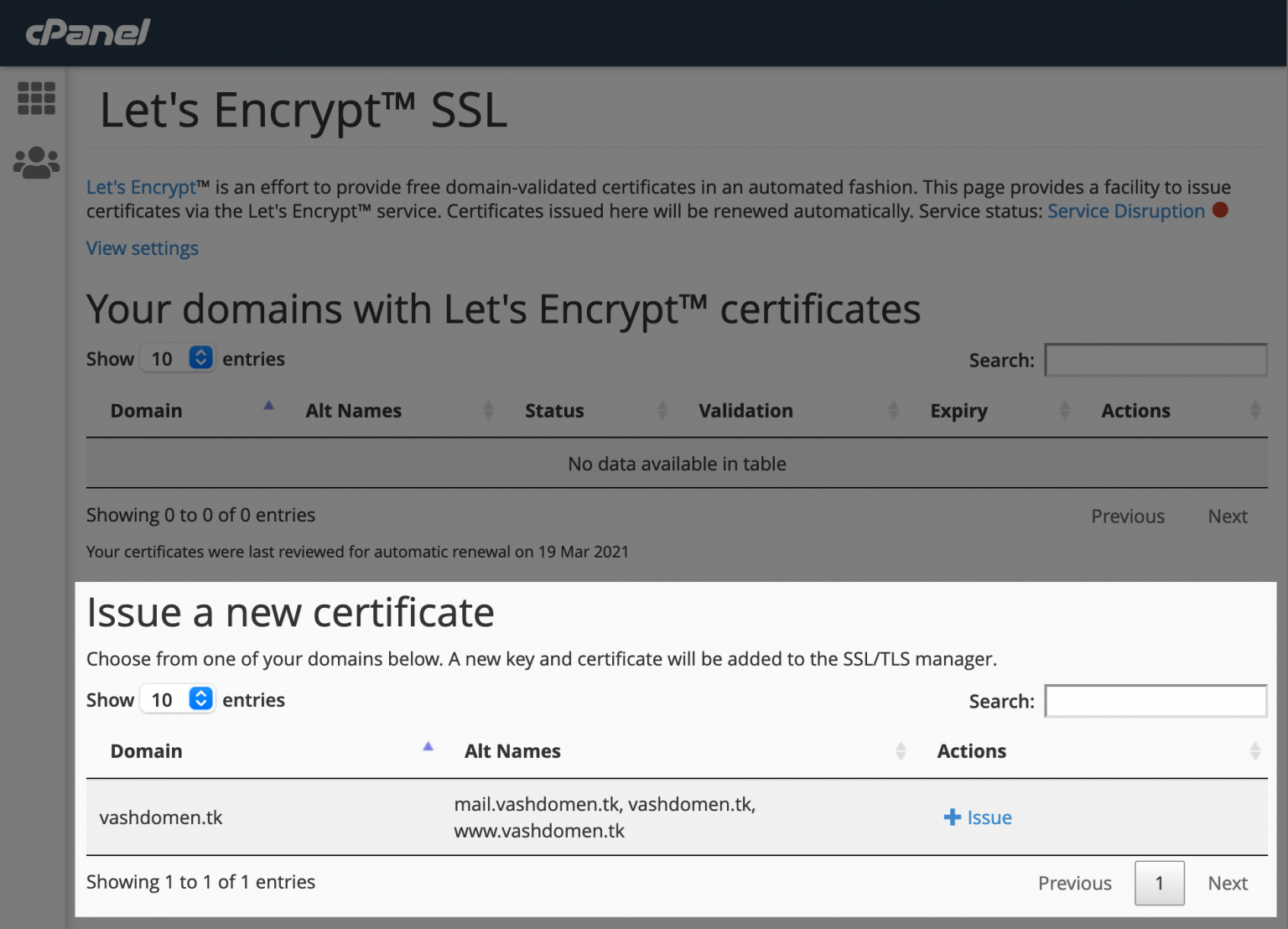Click the Validation column sort arrows

tap(893, 411)
